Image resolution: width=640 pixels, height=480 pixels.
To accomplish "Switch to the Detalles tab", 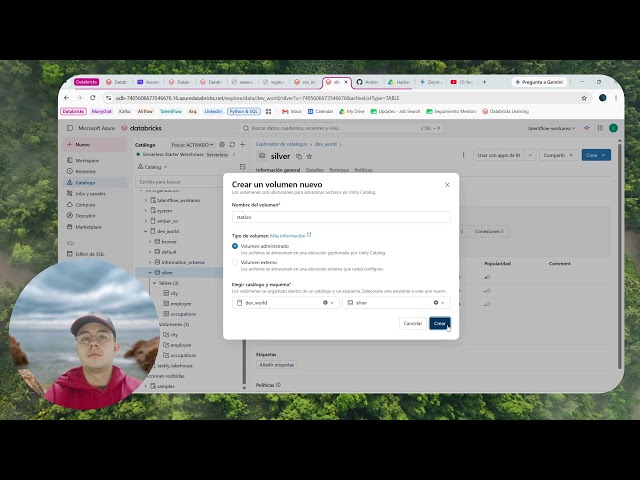I will (x=314, y=170).
